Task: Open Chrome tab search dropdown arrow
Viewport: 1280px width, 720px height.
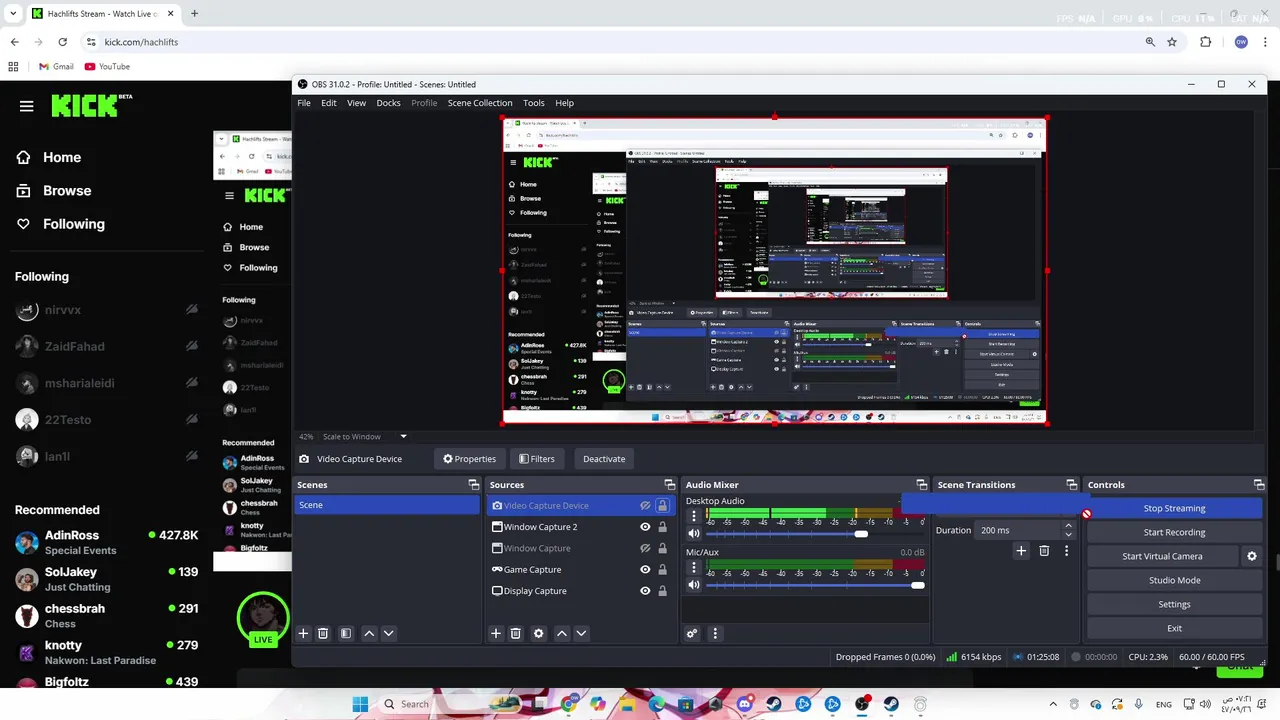Action: (x=13, y=14)
